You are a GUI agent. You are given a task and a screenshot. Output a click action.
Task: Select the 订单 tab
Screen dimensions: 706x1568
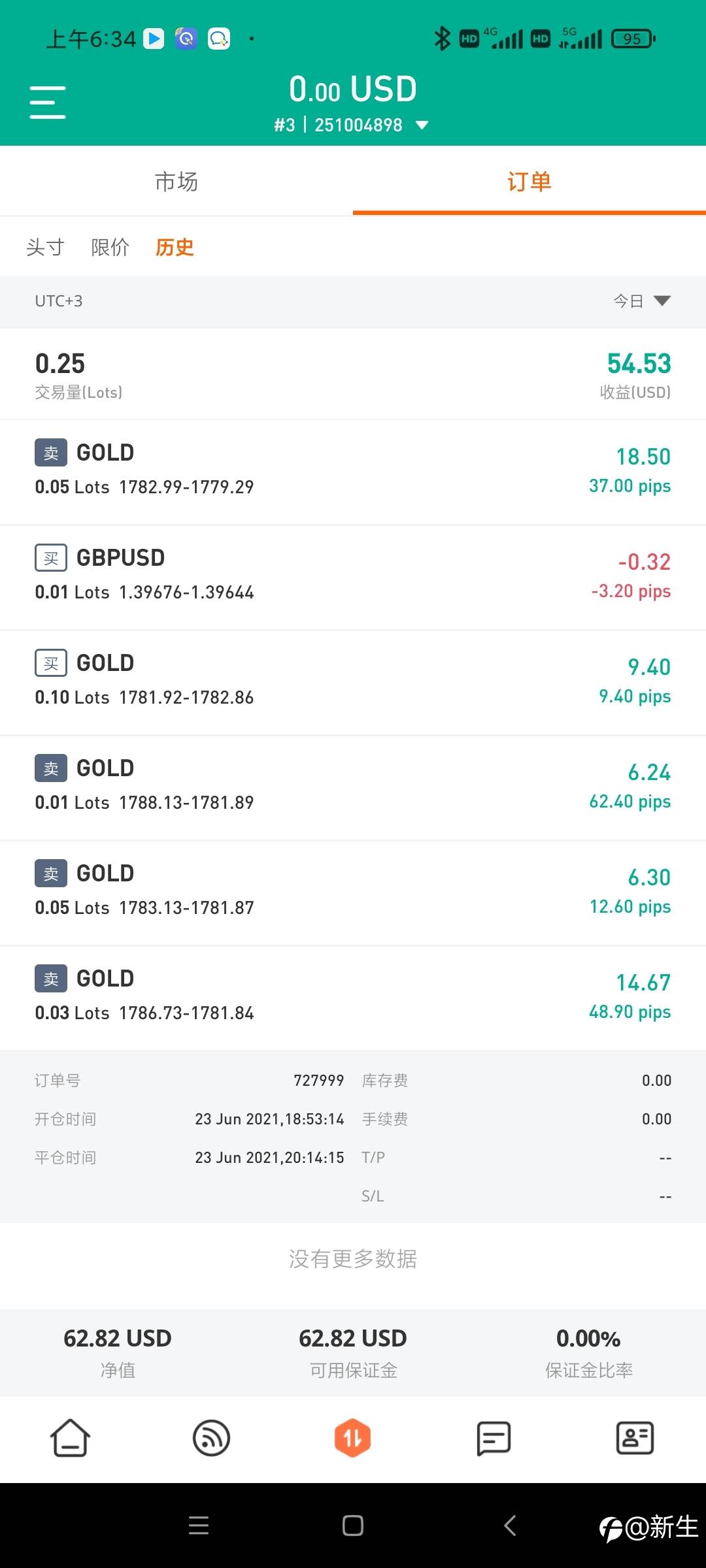(529, 182)
